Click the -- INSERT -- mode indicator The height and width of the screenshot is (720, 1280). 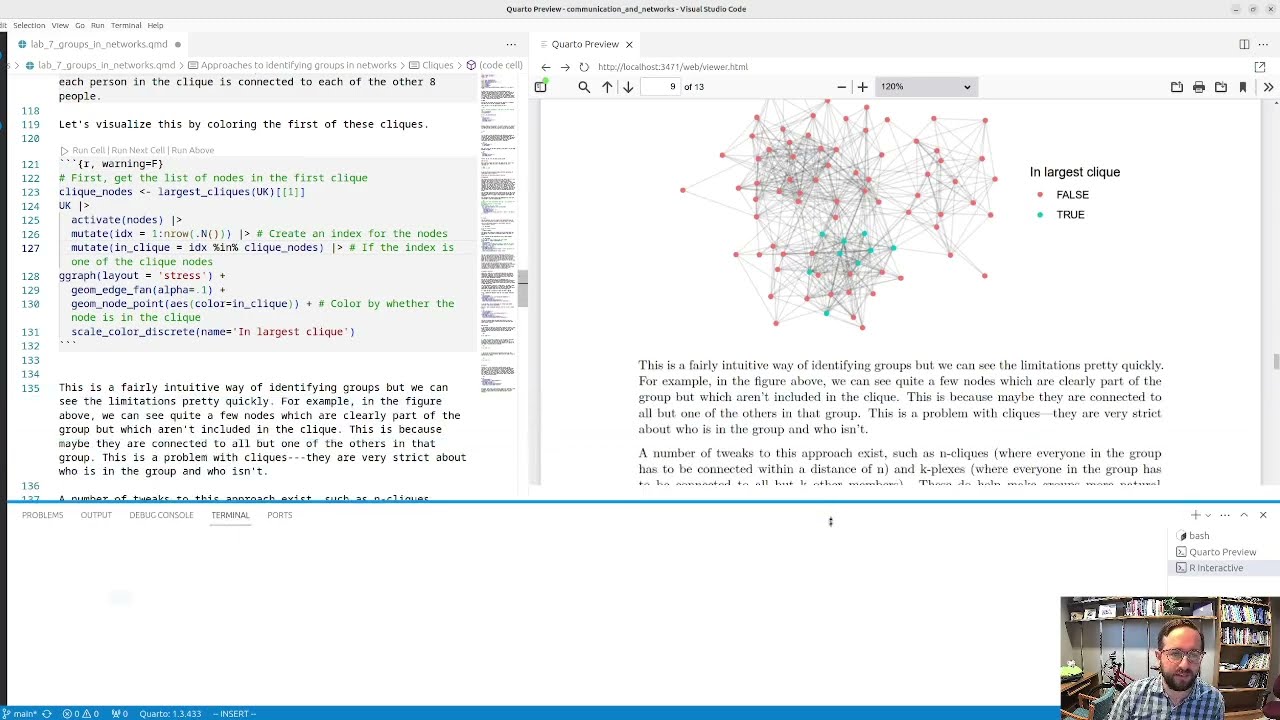tap(234, 714)
